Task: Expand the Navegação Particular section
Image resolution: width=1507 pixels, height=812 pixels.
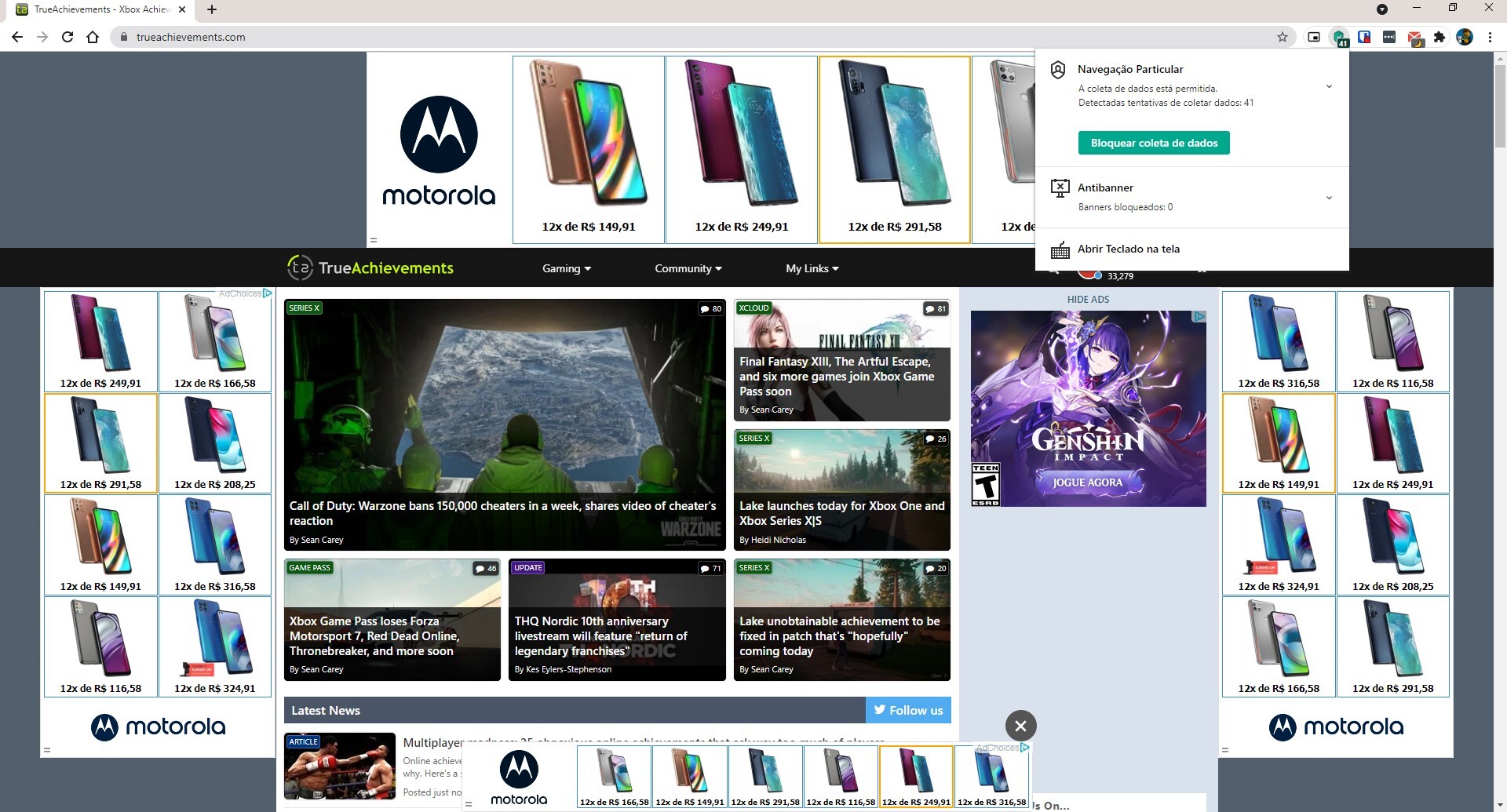Action: click(1329, 86)
